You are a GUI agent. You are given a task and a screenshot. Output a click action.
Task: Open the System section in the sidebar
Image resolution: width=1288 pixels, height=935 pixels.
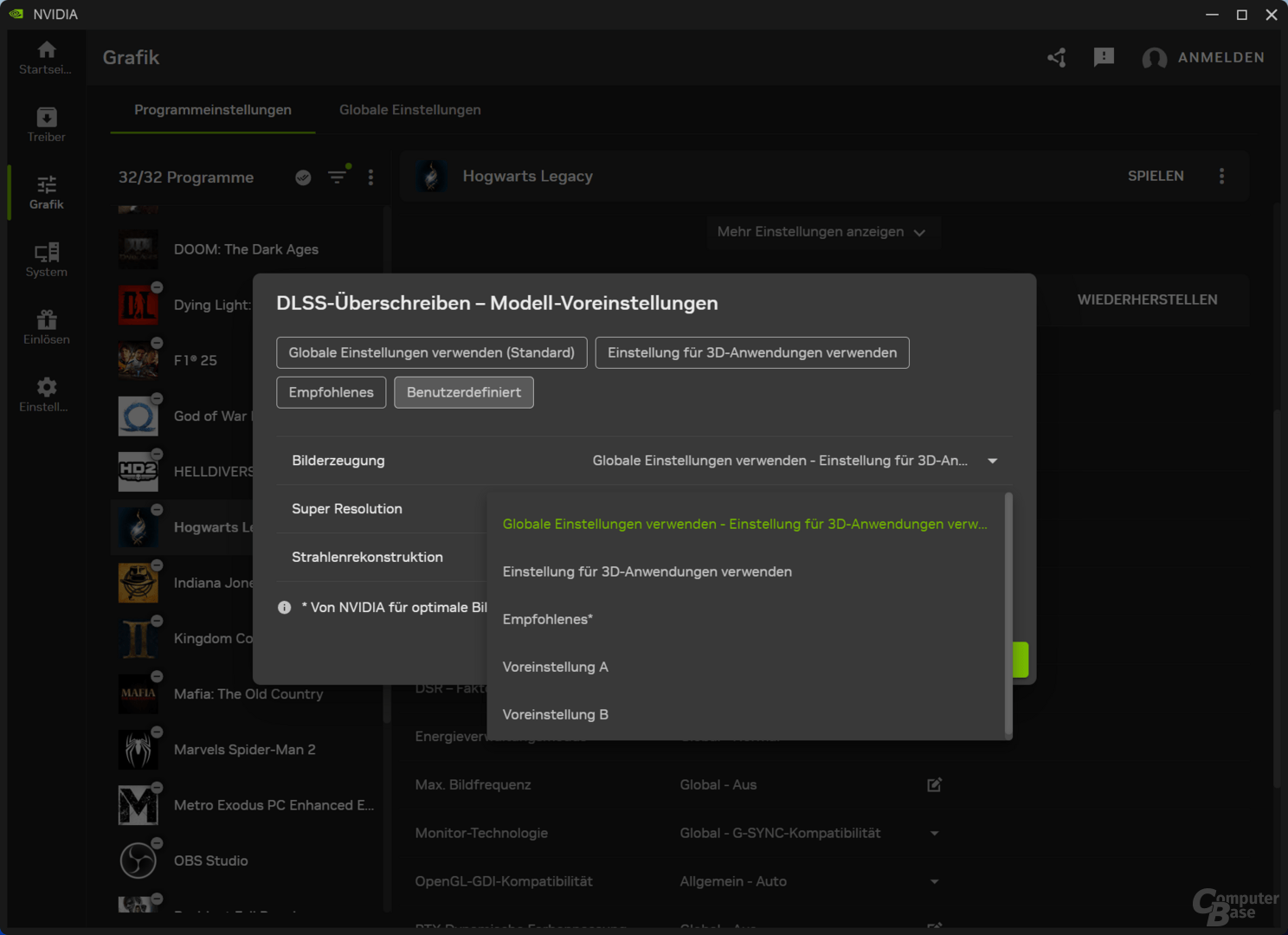46,259
